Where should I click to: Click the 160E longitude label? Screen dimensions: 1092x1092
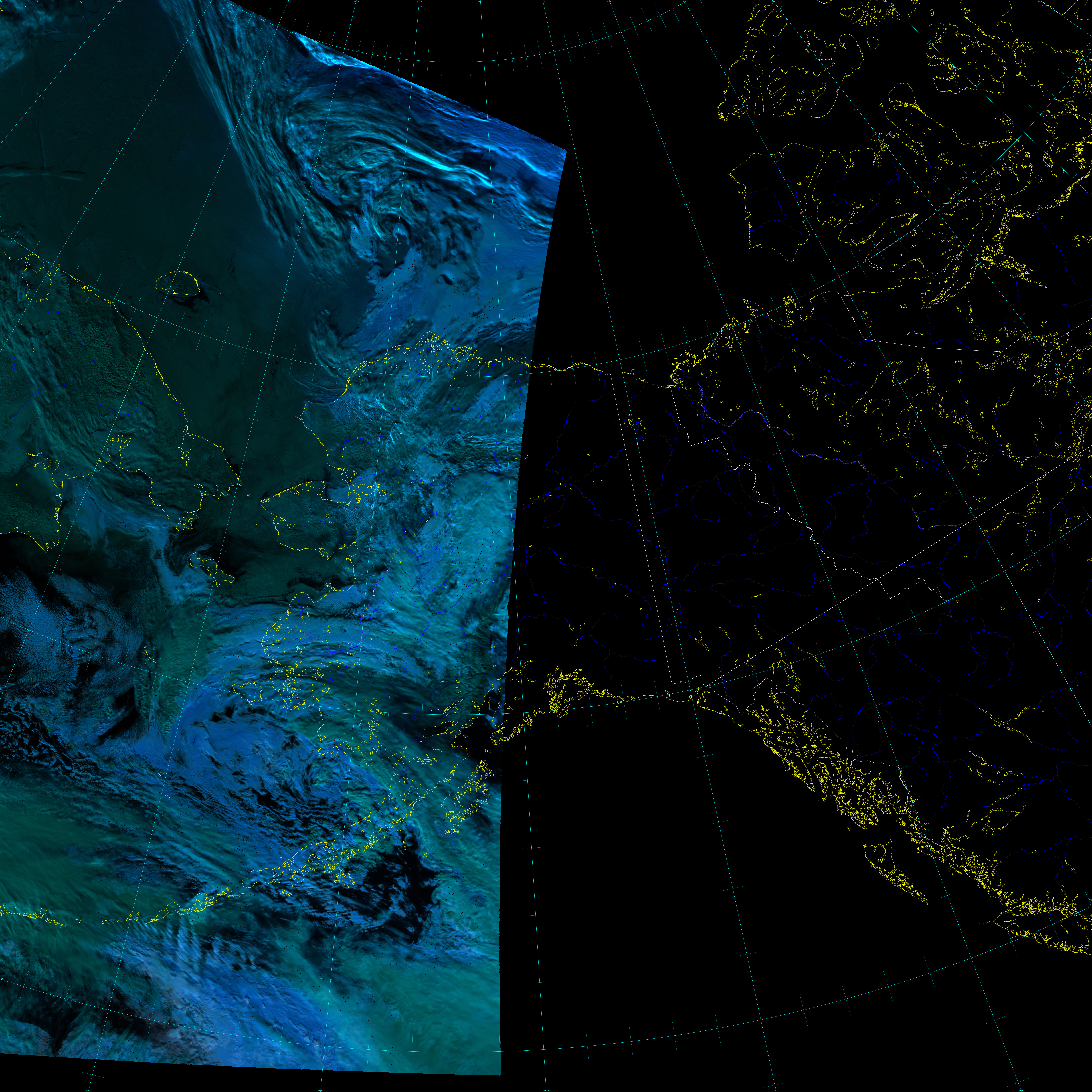click(x=119, y=2)
